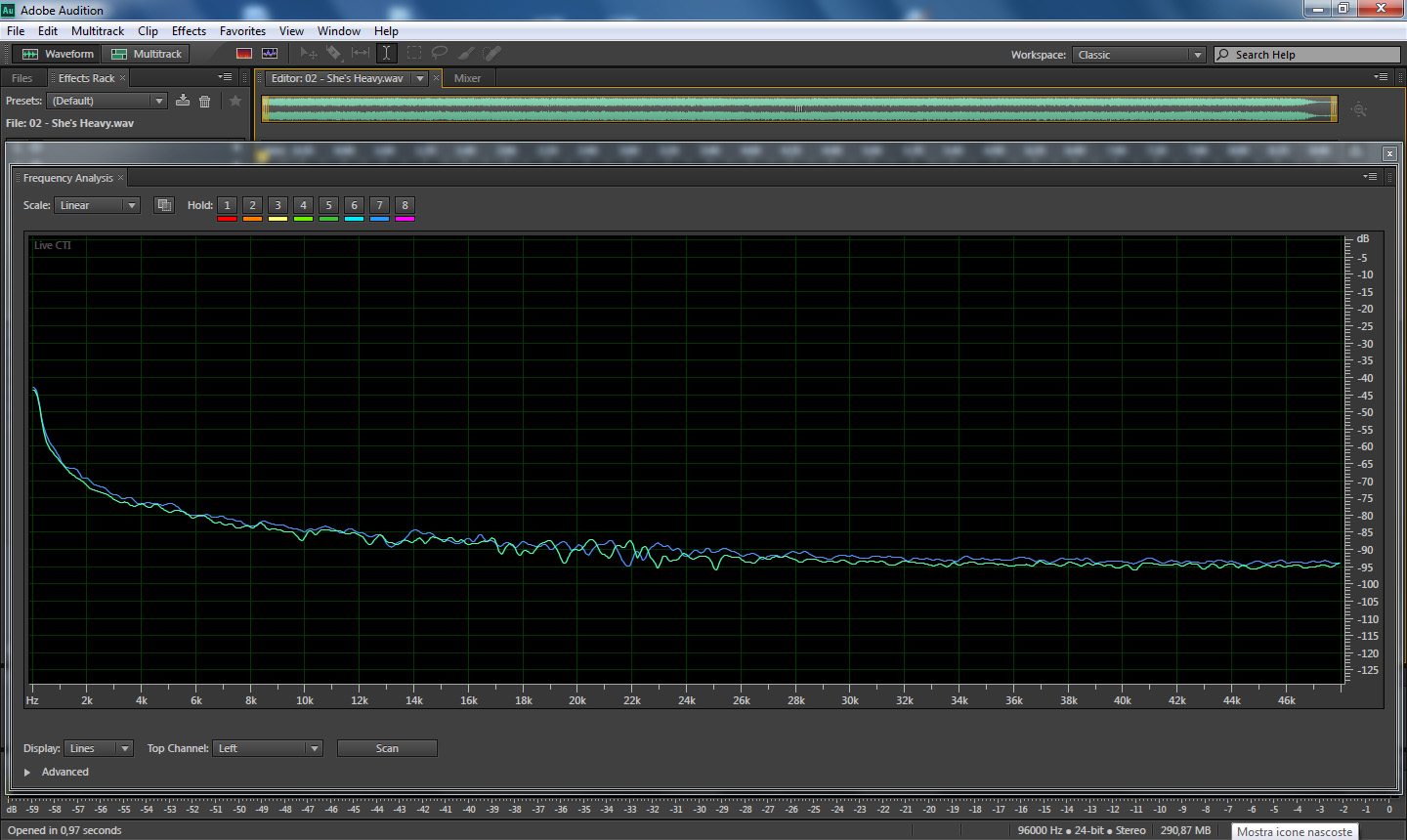This screenshot has width=1407, height=840.
Task: Switch to the Mixer tab
Action: (467, 78)
